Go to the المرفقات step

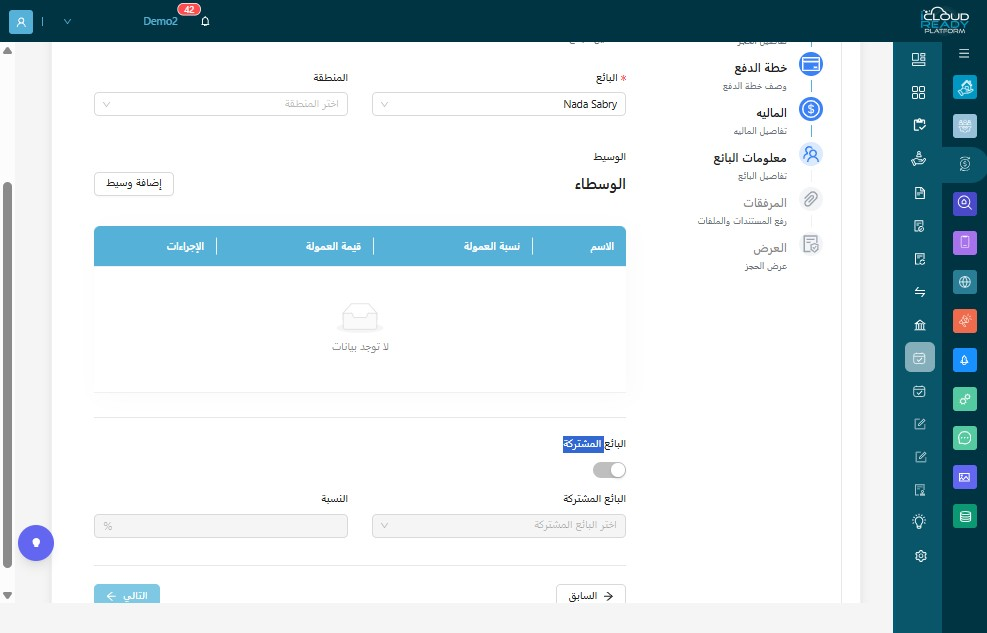(x=765, y=203)
